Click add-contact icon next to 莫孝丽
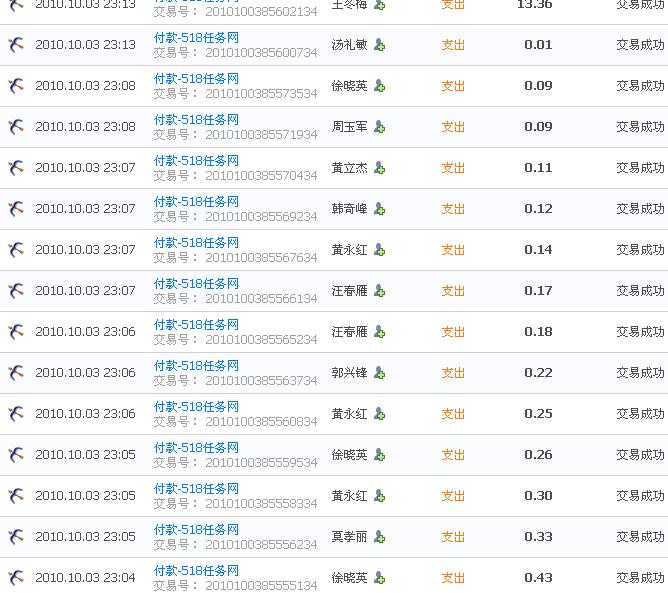668x593 pixels. 380,537
